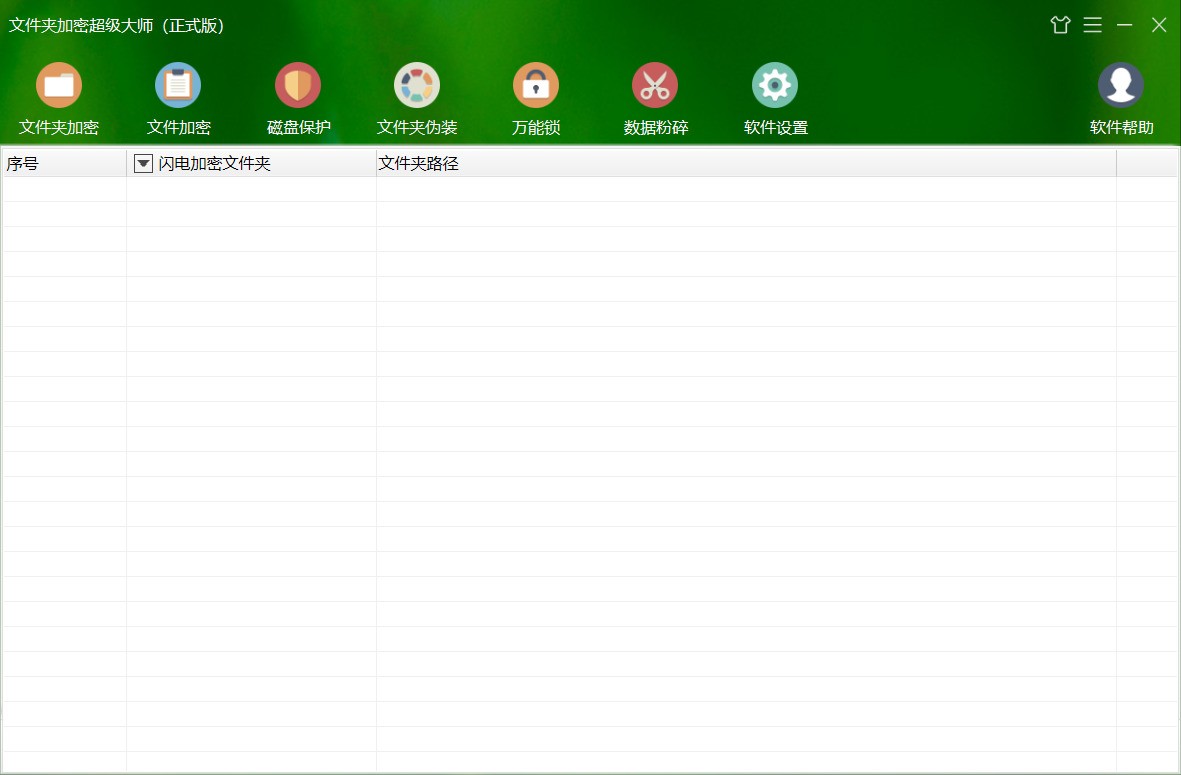1181x775 pixels.
Task: Click the blank rightmost column header
Action: click(1146, 164)
